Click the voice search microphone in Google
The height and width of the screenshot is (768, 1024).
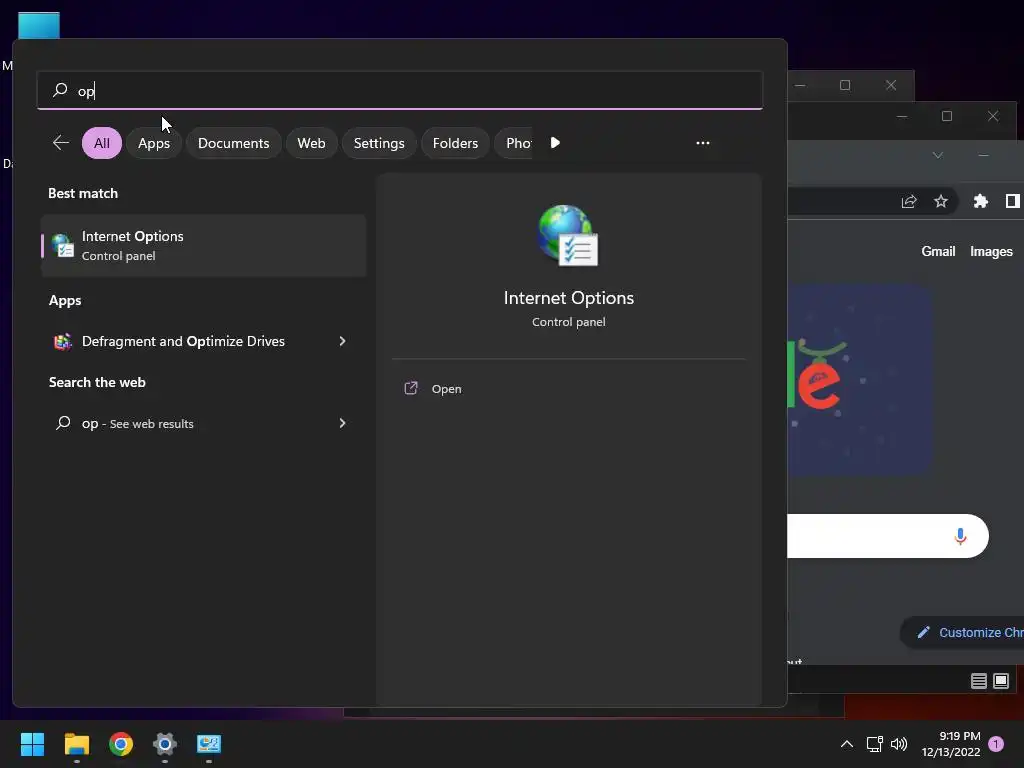[x=960, y=536]
